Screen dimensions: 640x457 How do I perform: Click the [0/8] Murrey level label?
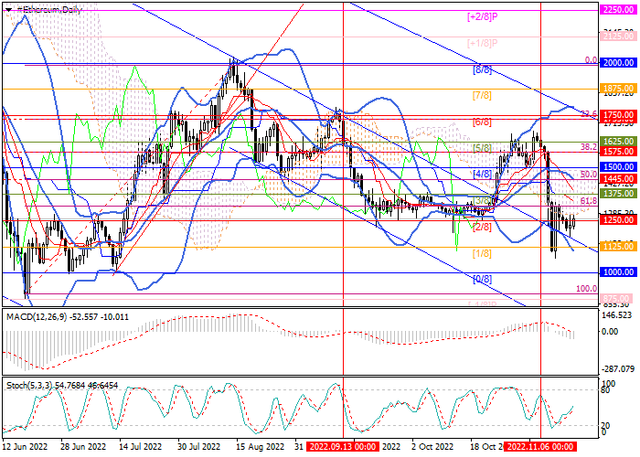pos(481,280)
